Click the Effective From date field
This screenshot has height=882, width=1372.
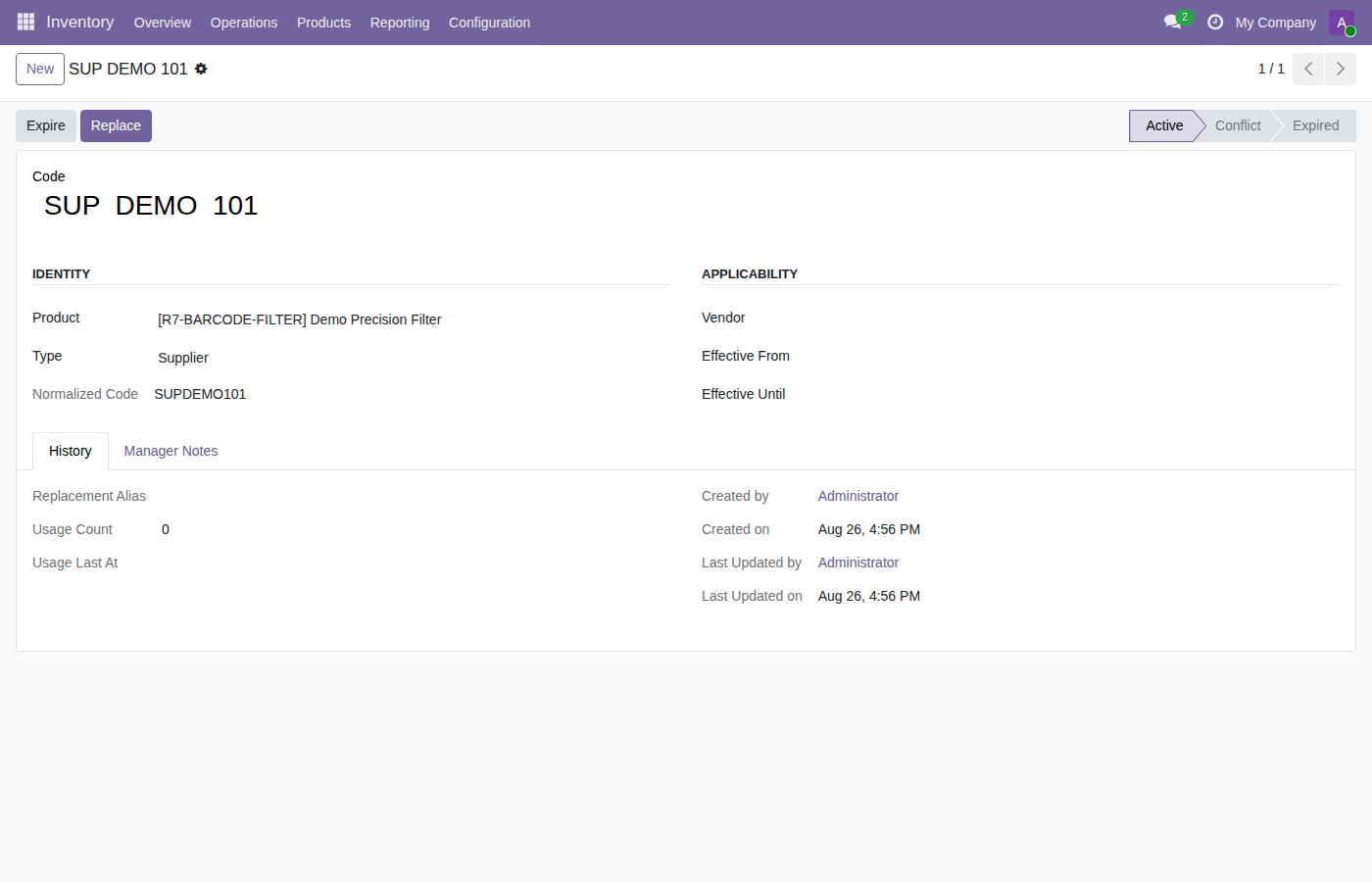1079,356
